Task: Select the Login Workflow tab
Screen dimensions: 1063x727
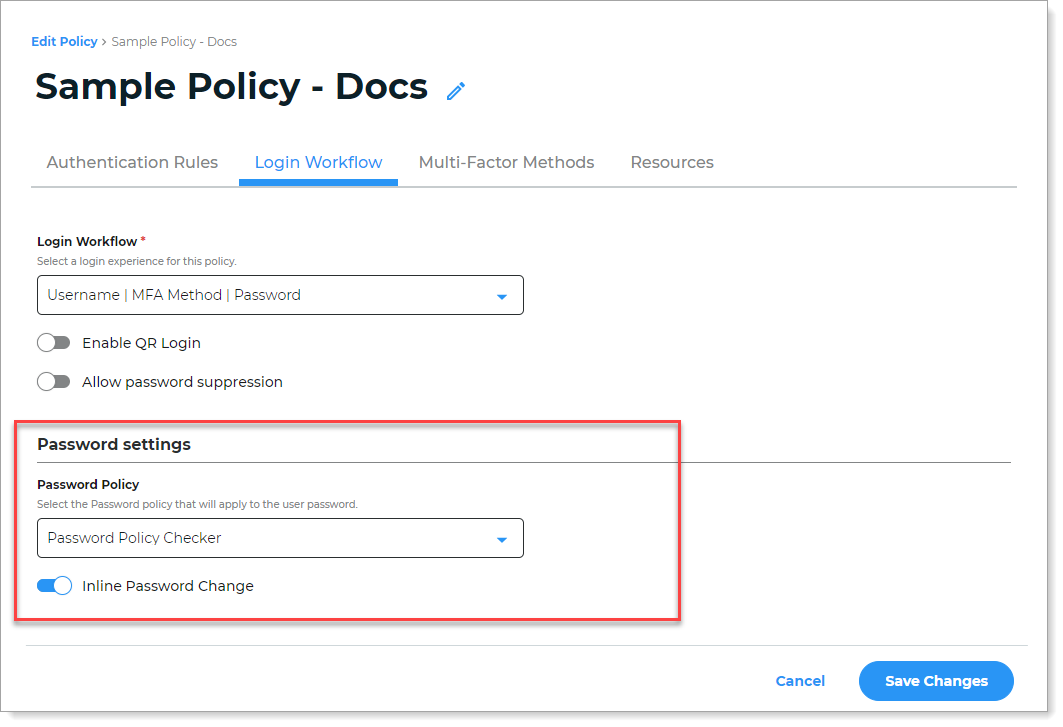Action: (x=318, y=162)
